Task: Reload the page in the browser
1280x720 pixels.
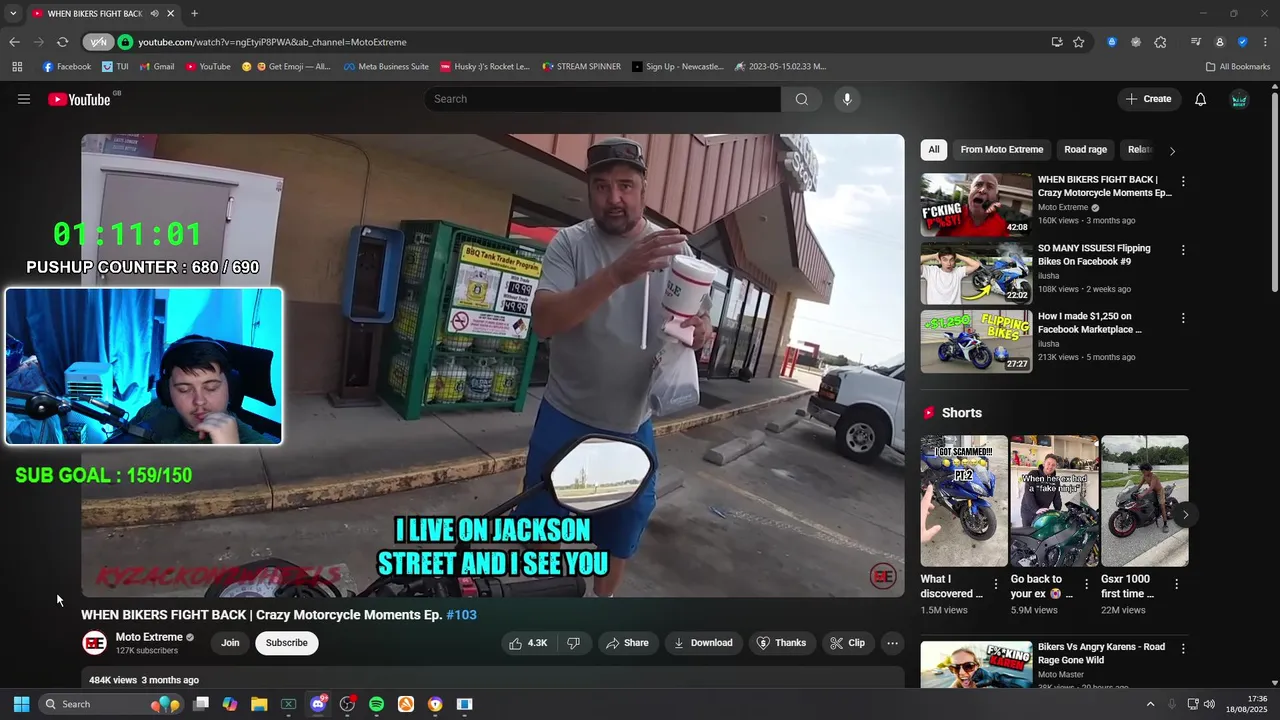Action: click(x=62, y=42)
